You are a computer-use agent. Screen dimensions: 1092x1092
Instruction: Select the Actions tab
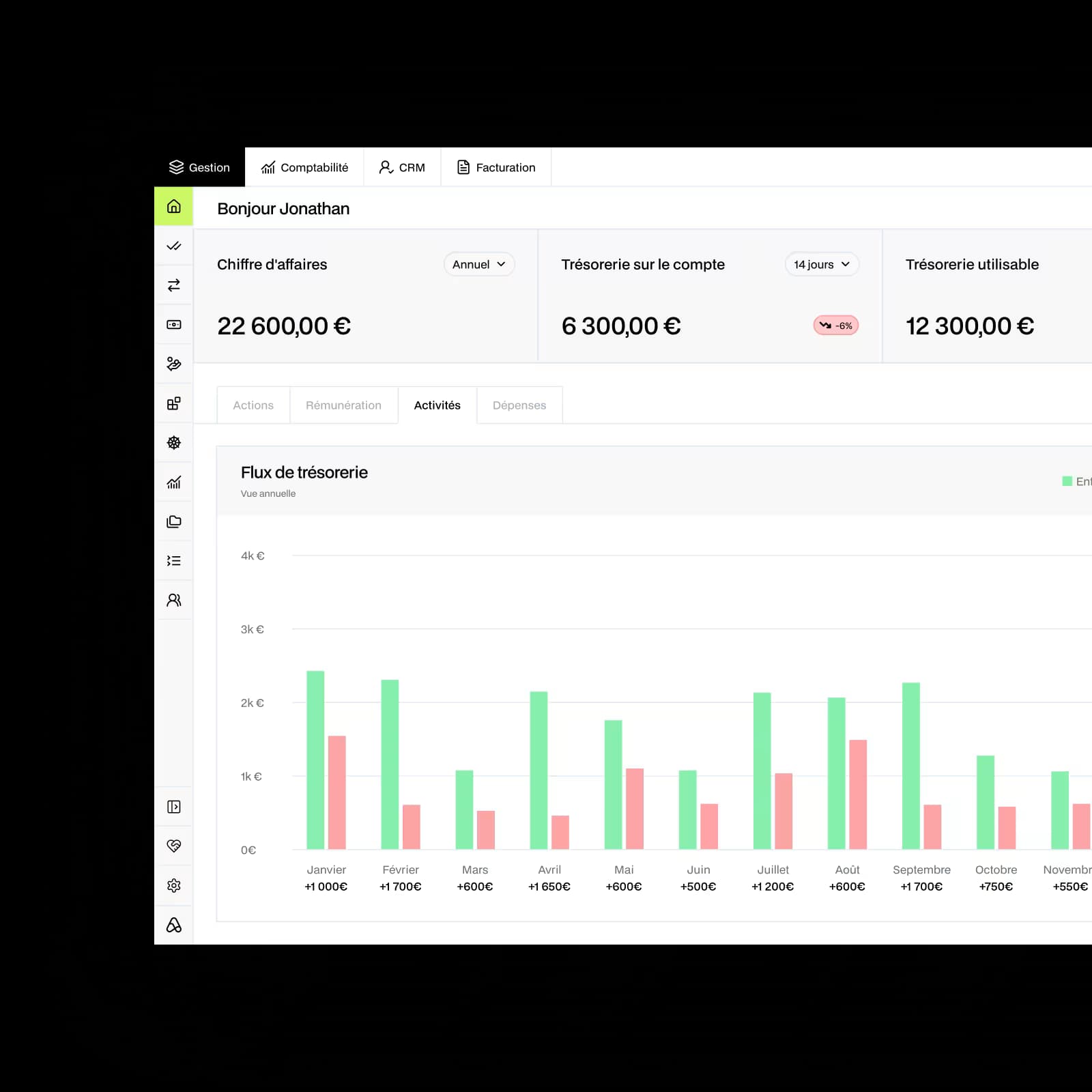253,405
